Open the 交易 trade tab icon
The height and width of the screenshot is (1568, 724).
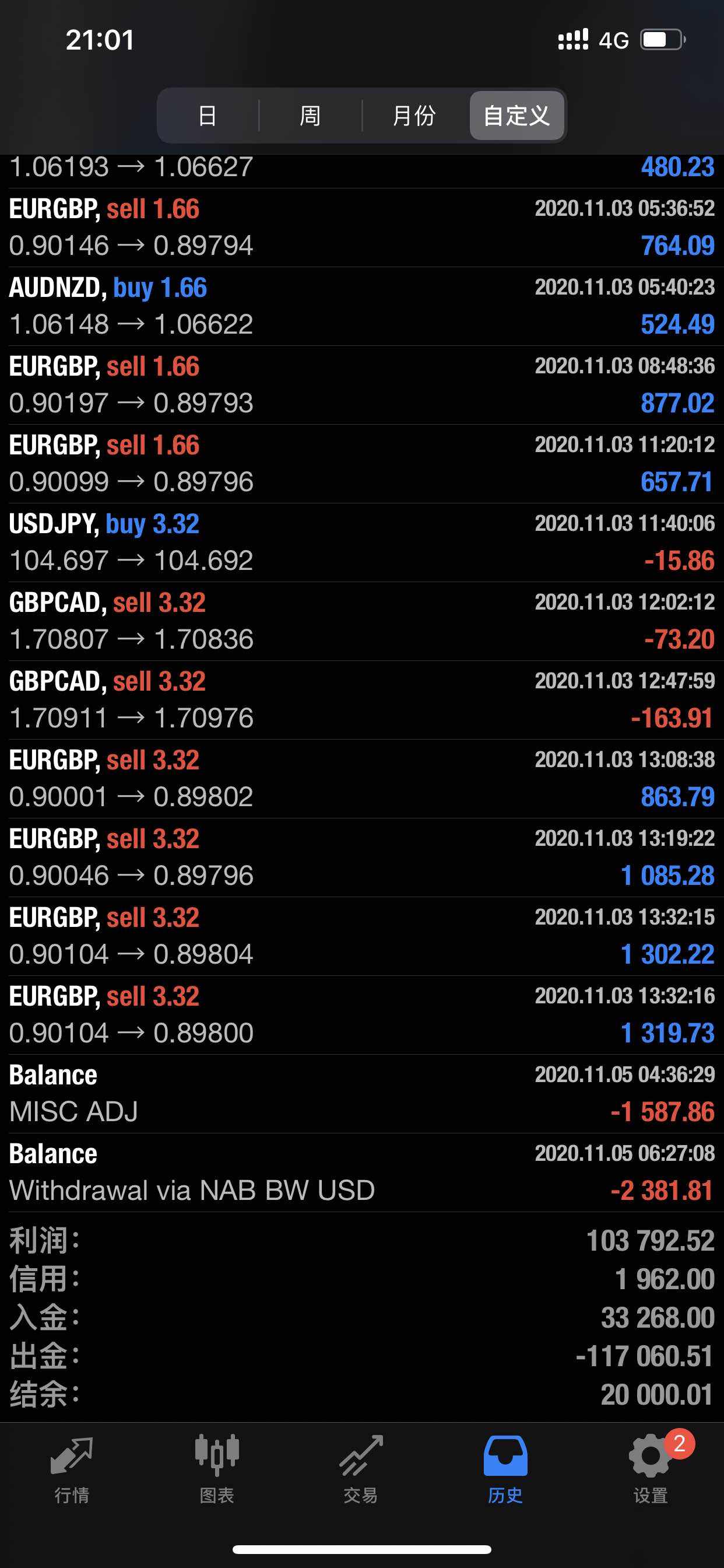[x=361, y=1456]
